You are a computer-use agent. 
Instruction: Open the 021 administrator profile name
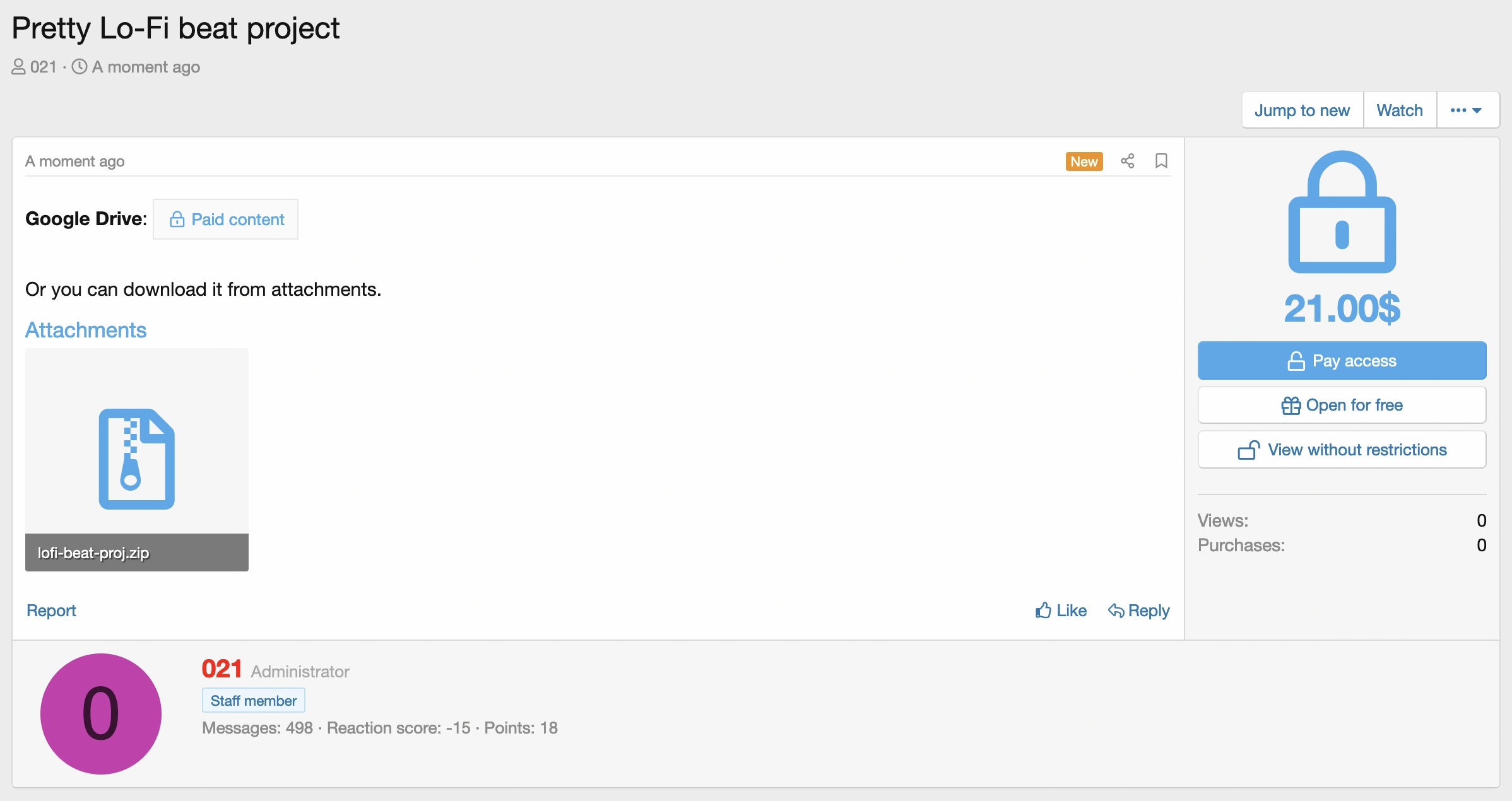tap(221, 669)
